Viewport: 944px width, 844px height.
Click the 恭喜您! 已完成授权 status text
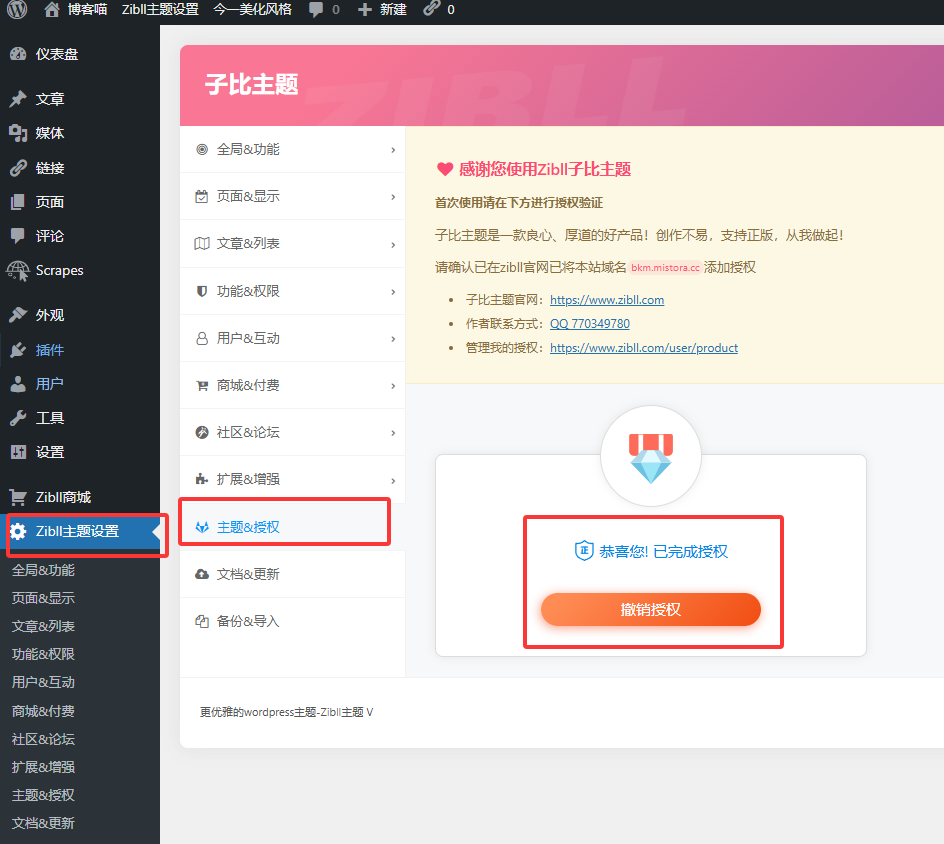[663, 551]
